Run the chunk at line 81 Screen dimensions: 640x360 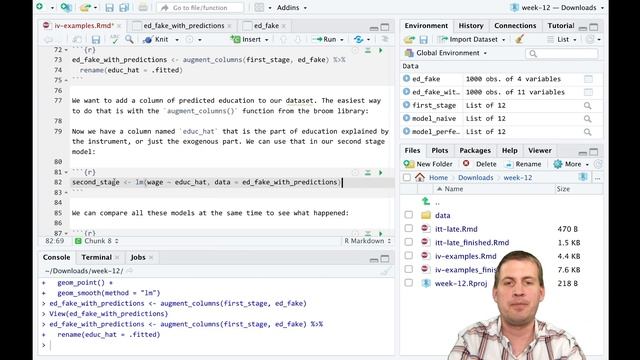click(x=380, y=173)
